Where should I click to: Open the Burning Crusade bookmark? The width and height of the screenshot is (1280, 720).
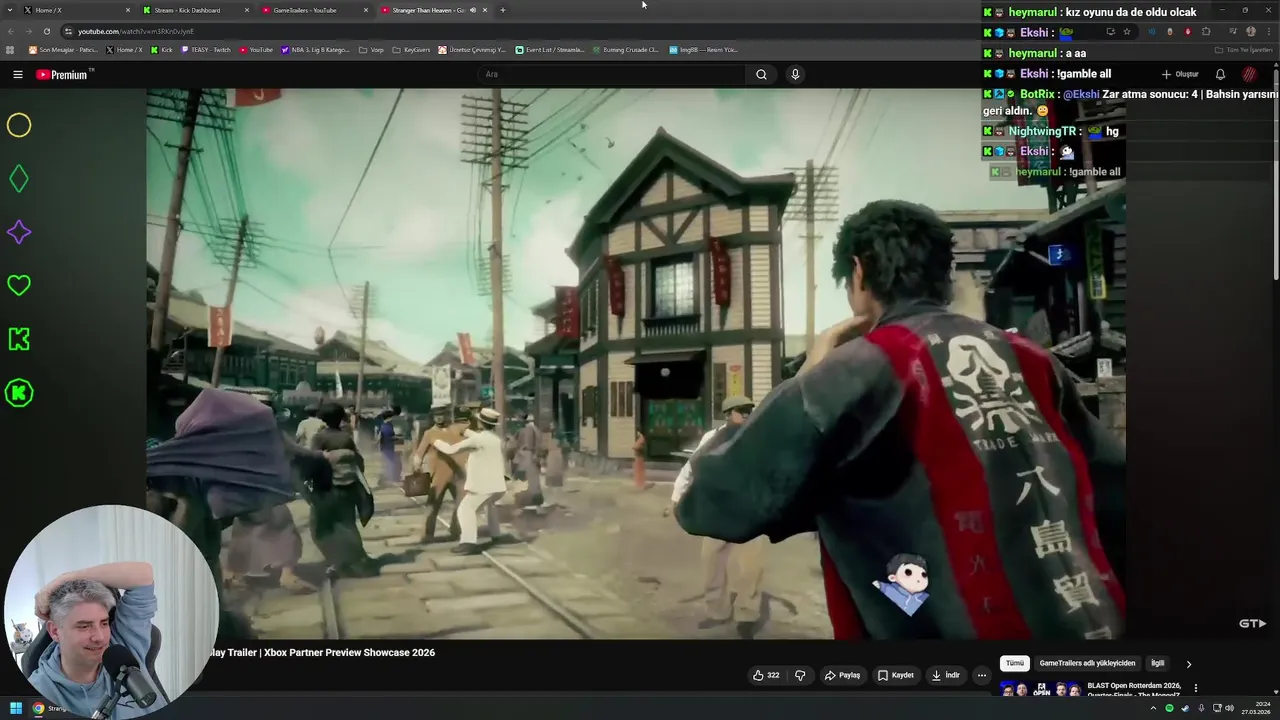coord(626,50)
